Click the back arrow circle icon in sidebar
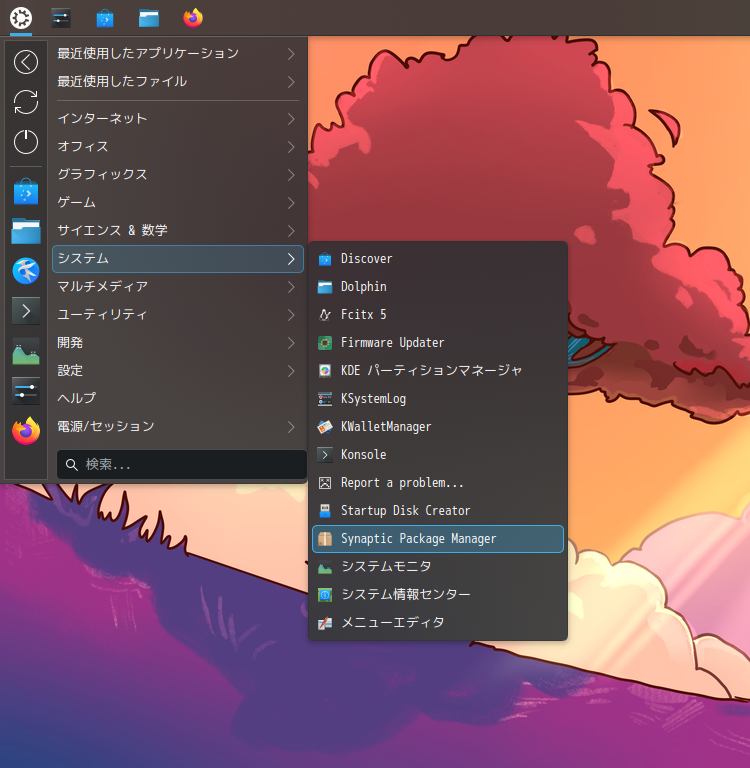The image size is (750, 768). pyautogui.click(x=26, y=62)
